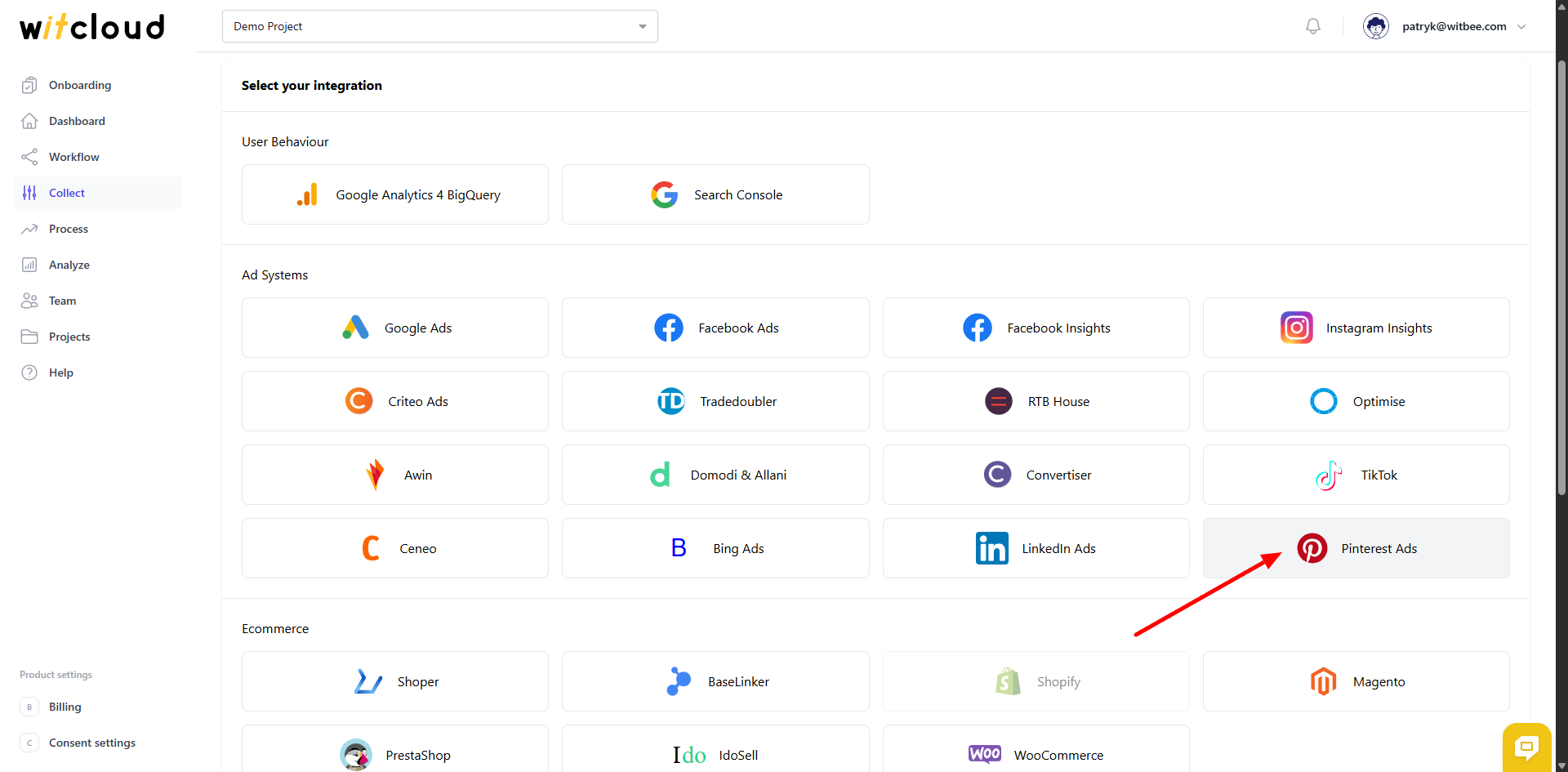Click the Magento logo icon
The image size is (1568, 772).
click(1324, 681)
